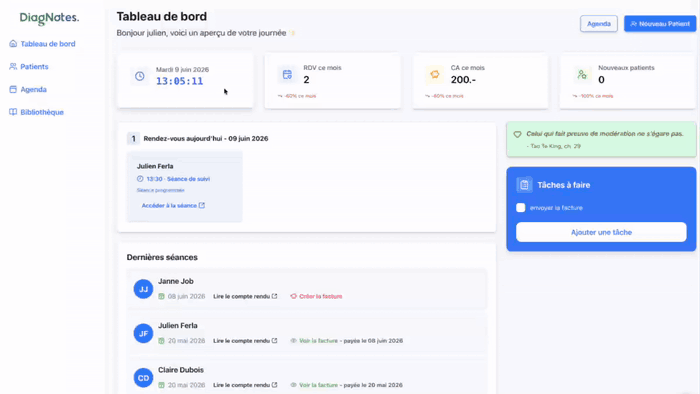Screen dimensions: 700x394
Task: Click the user icon in Nouveaux patients card
Action: click(x=582, y=74)
